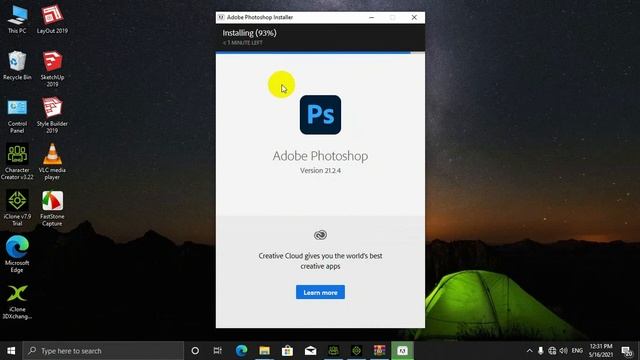The height and width of the screenshot is (360, 640).
Task: Click the Version 21.2.4 text
Action: pyautogui.click(x=320, y=171)
